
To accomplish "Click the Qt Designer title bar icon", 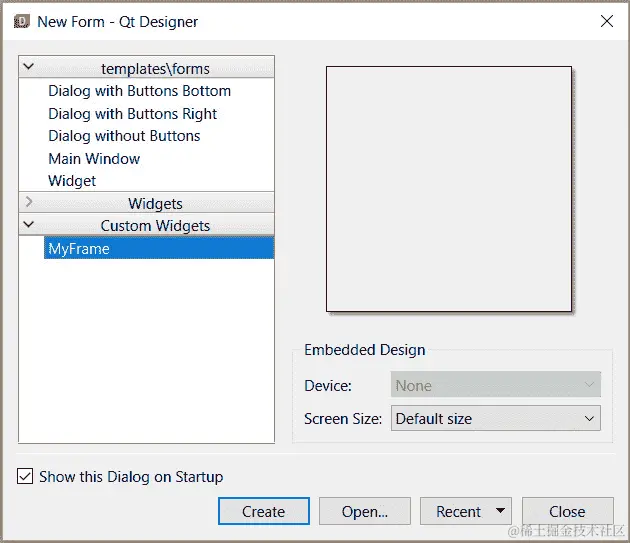I will [x=22, y=21].
